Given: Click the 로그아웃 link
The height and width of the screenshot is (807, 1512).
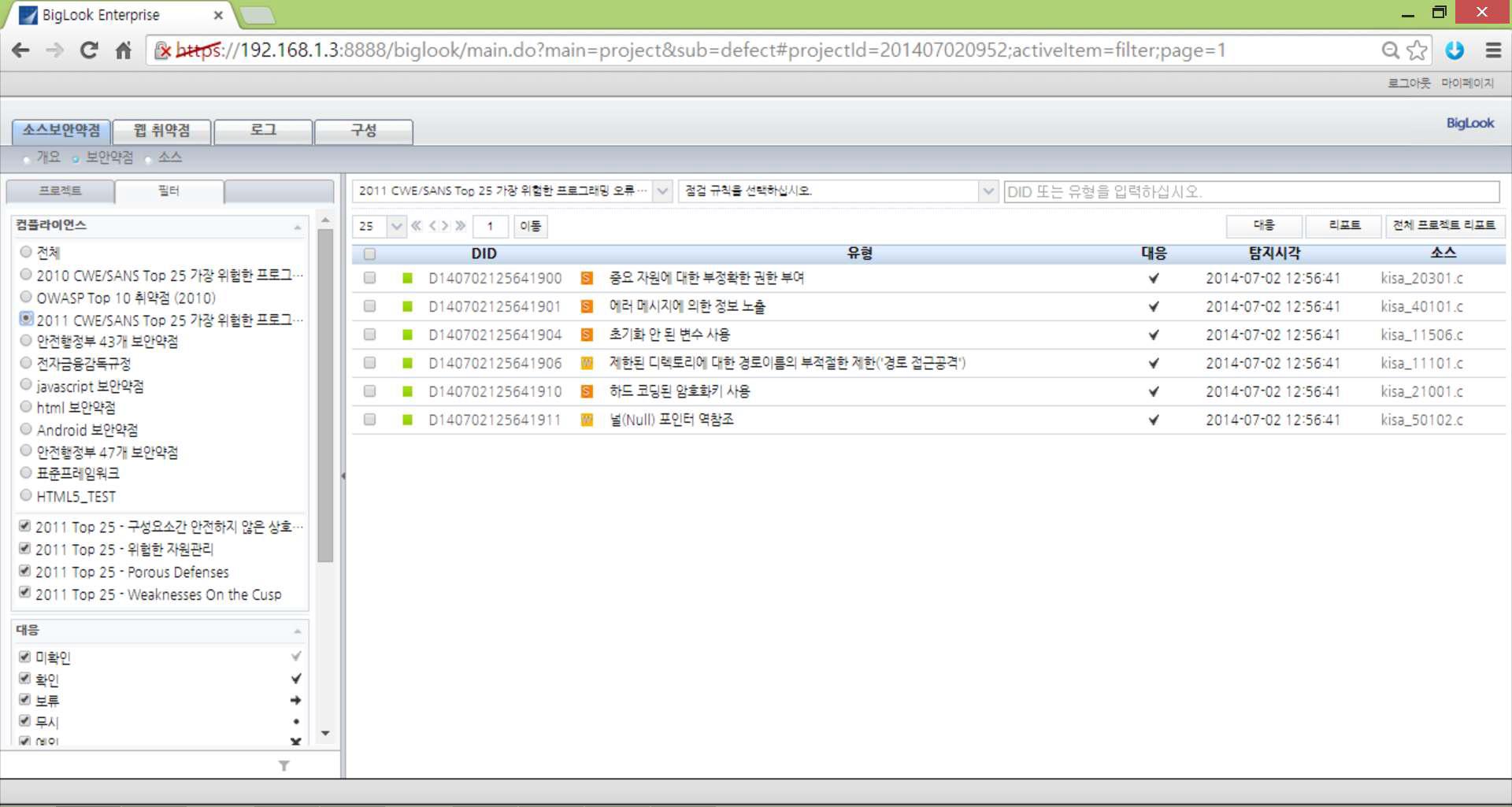Looking at the screenshot, I should [x=1409, y=83].
